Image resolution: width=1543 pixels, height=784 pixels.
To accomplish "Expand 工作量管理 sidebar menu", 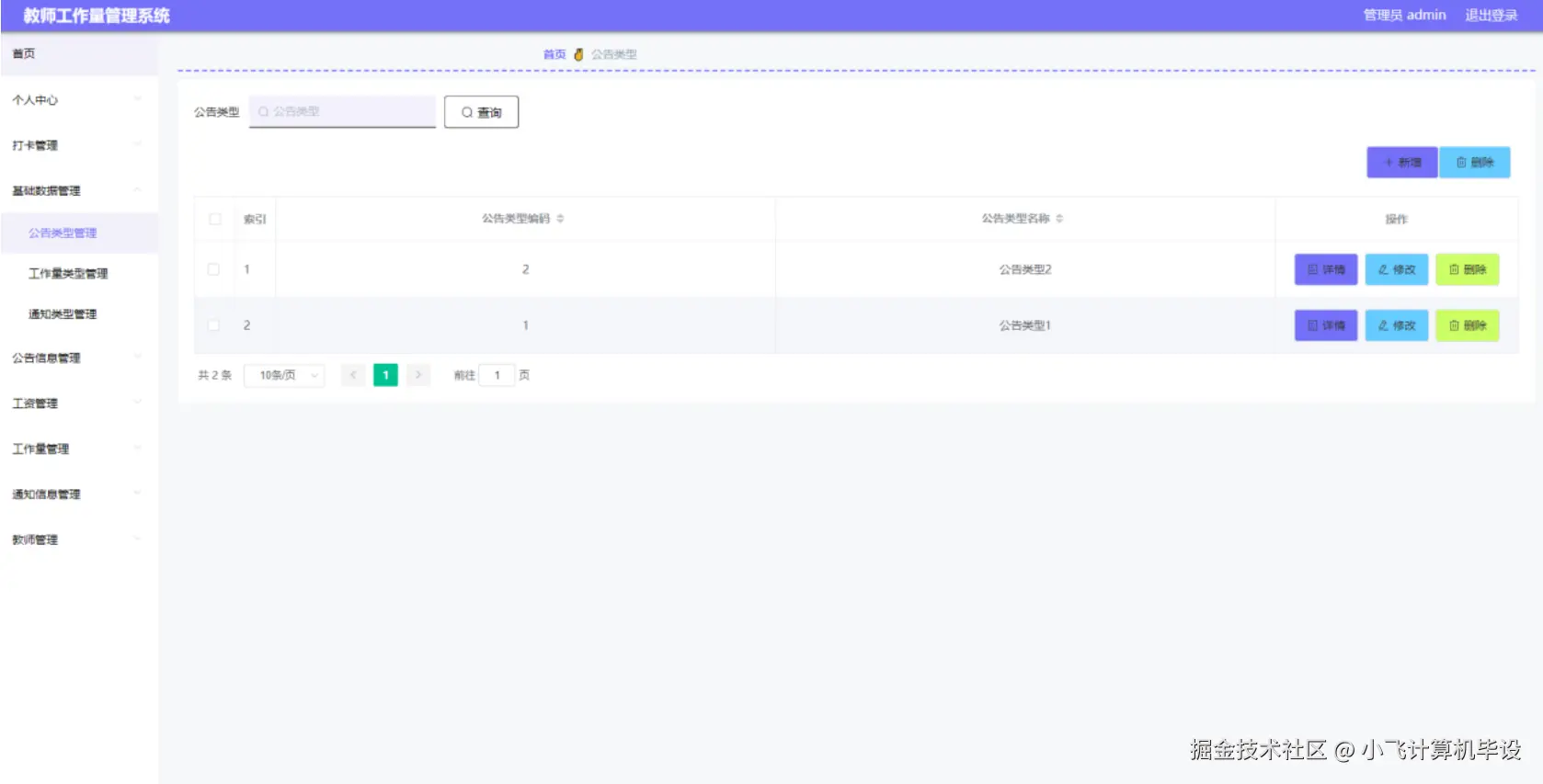I will pos(79,449).
